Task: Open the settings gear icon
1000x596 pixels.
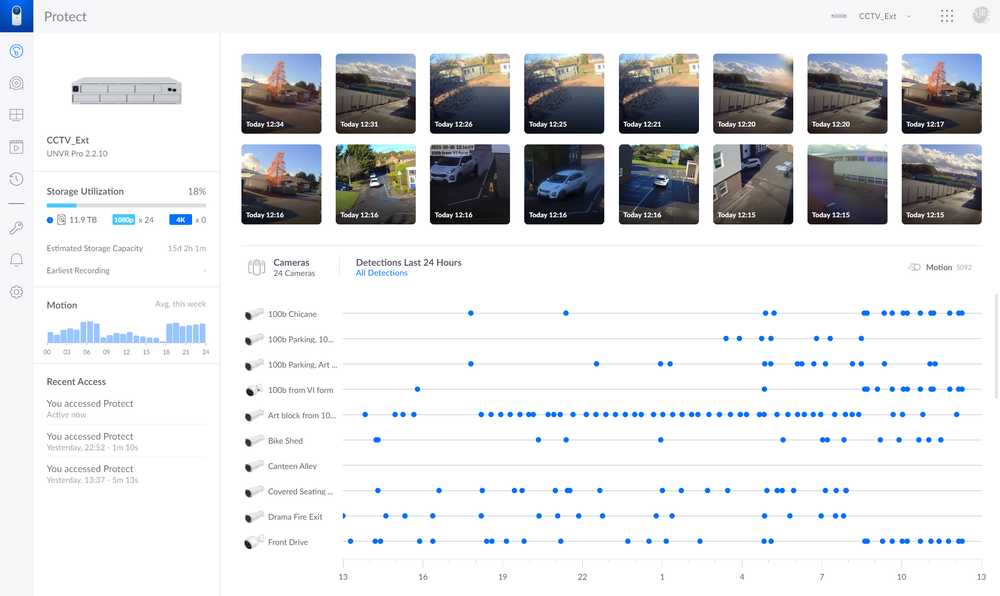Action: [16, 292]
